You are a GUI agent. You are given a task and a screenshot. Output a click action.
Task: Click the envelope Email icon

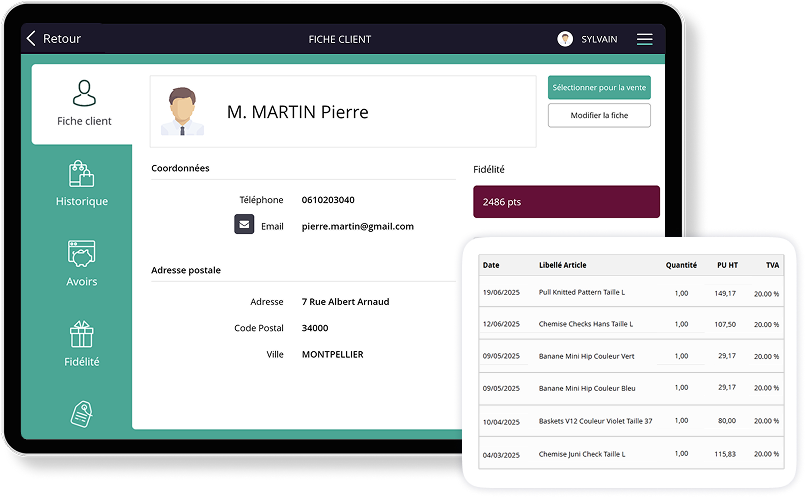(x=244, y=225)
